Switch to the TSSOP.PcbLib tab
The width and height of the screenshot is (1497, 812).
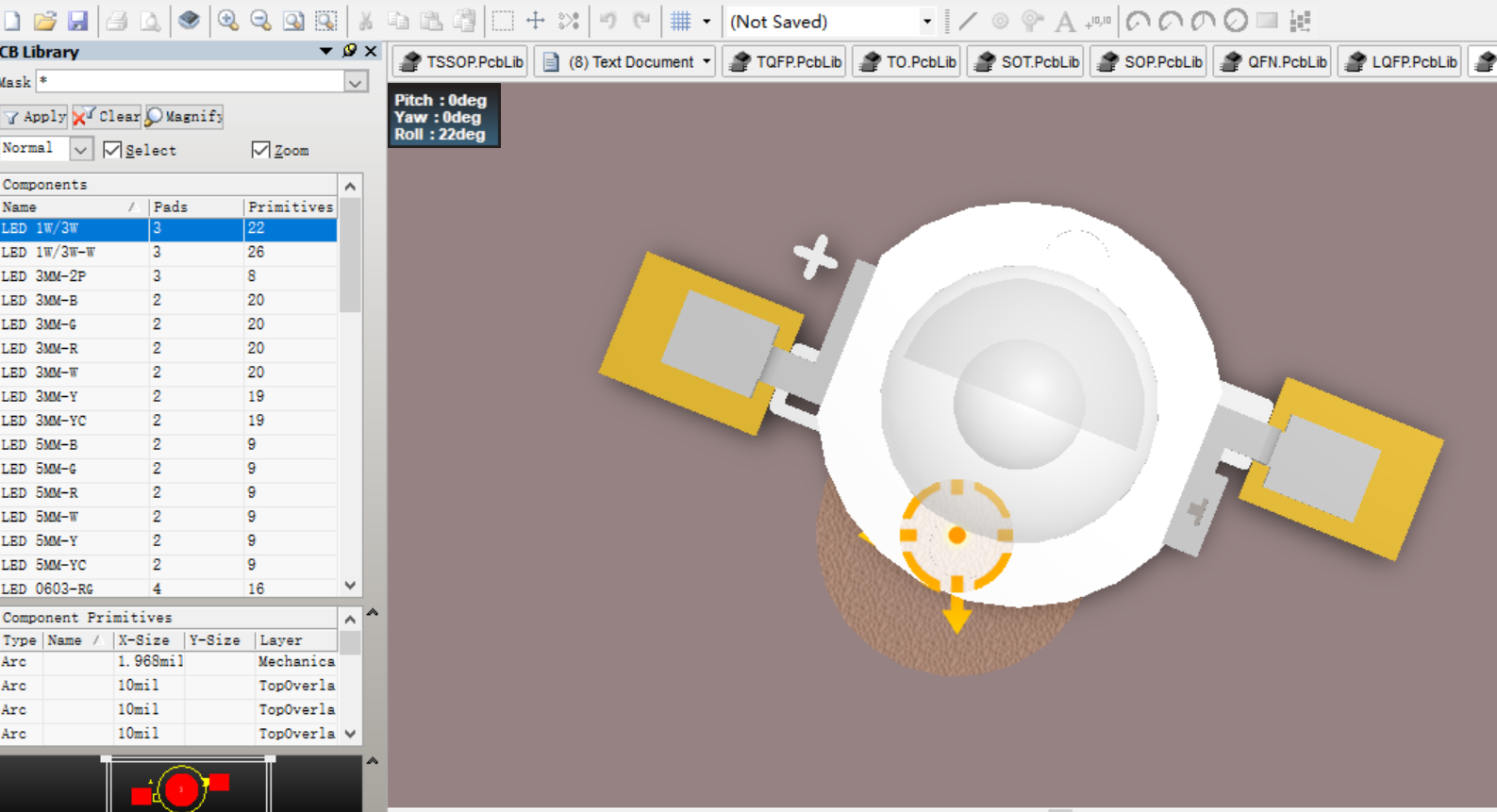click(x=461, y=61)
